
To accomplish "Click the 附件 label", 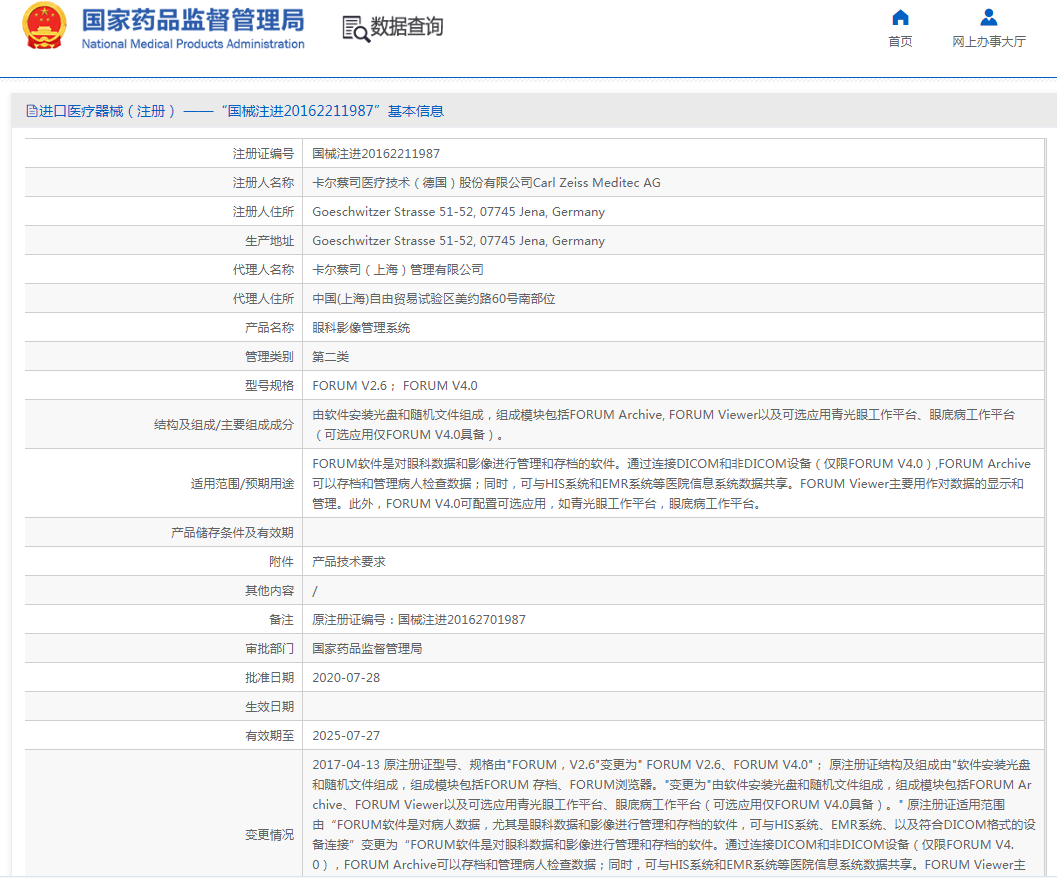I will click(x=281, y=562).
